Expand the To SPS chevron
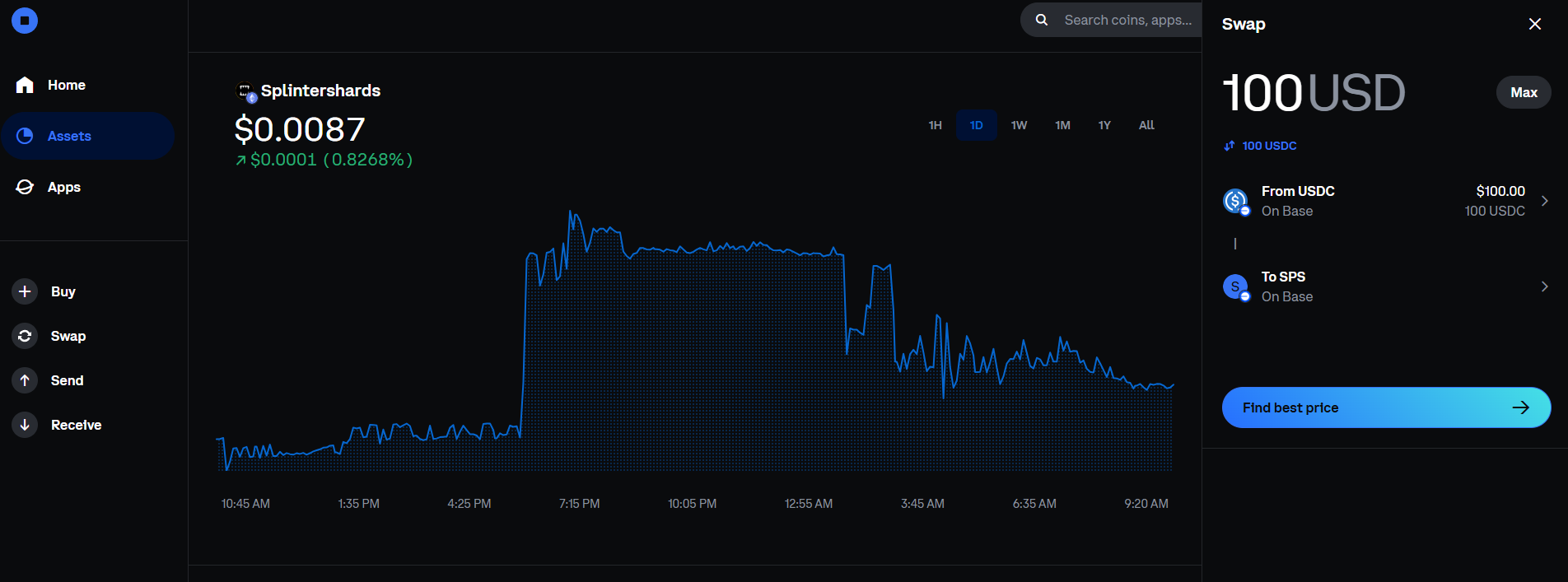Screen dimensions: 1568x582 pos(1545,286)
